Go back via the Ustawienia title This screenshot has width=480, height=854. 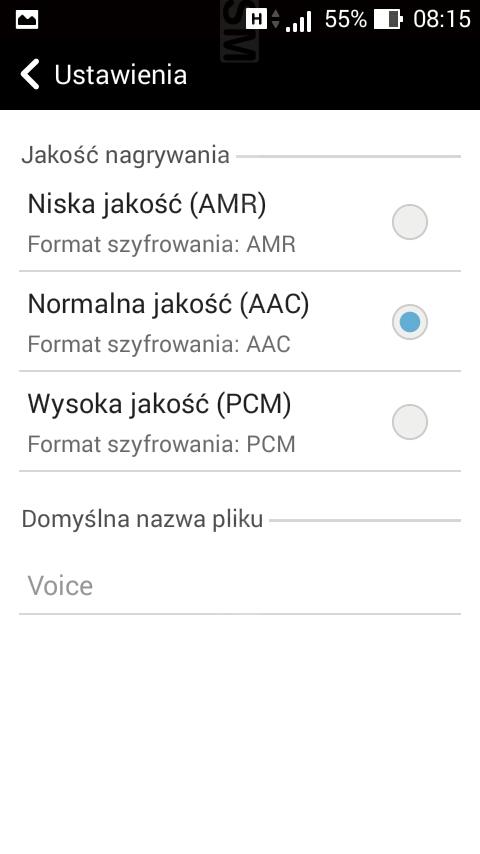[x=120, y=75]
